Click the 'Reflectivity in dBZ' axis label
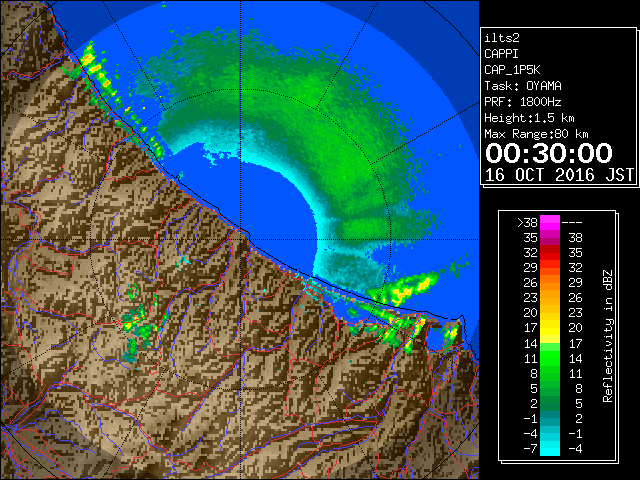 pos(608,336)
